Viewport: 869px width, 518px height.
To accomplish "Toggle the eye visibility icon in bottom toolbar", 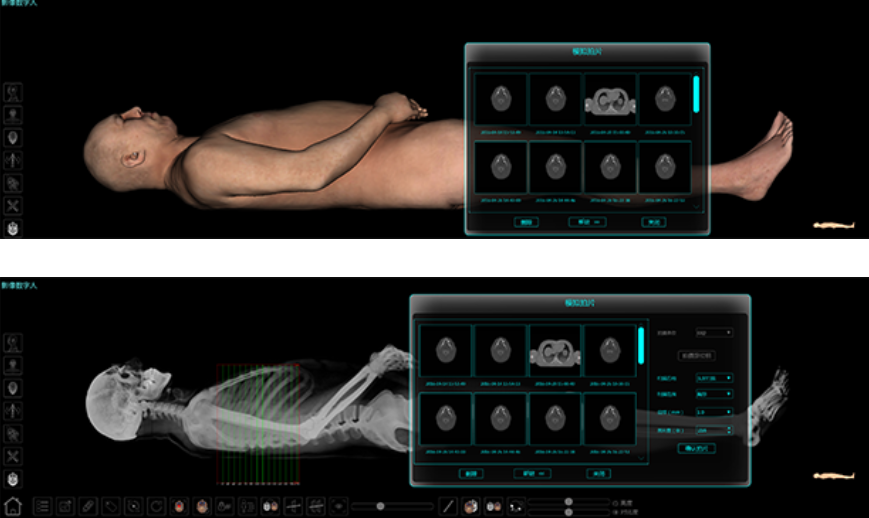I will (338, 506).
